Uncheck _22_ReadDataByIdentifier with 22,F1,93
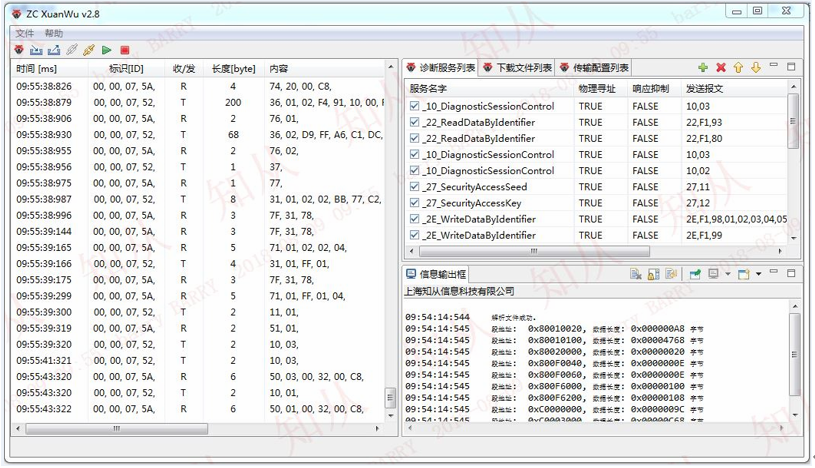Image resolution: width=815 pixels, height=468 pixels. click(x=414, y=122)
